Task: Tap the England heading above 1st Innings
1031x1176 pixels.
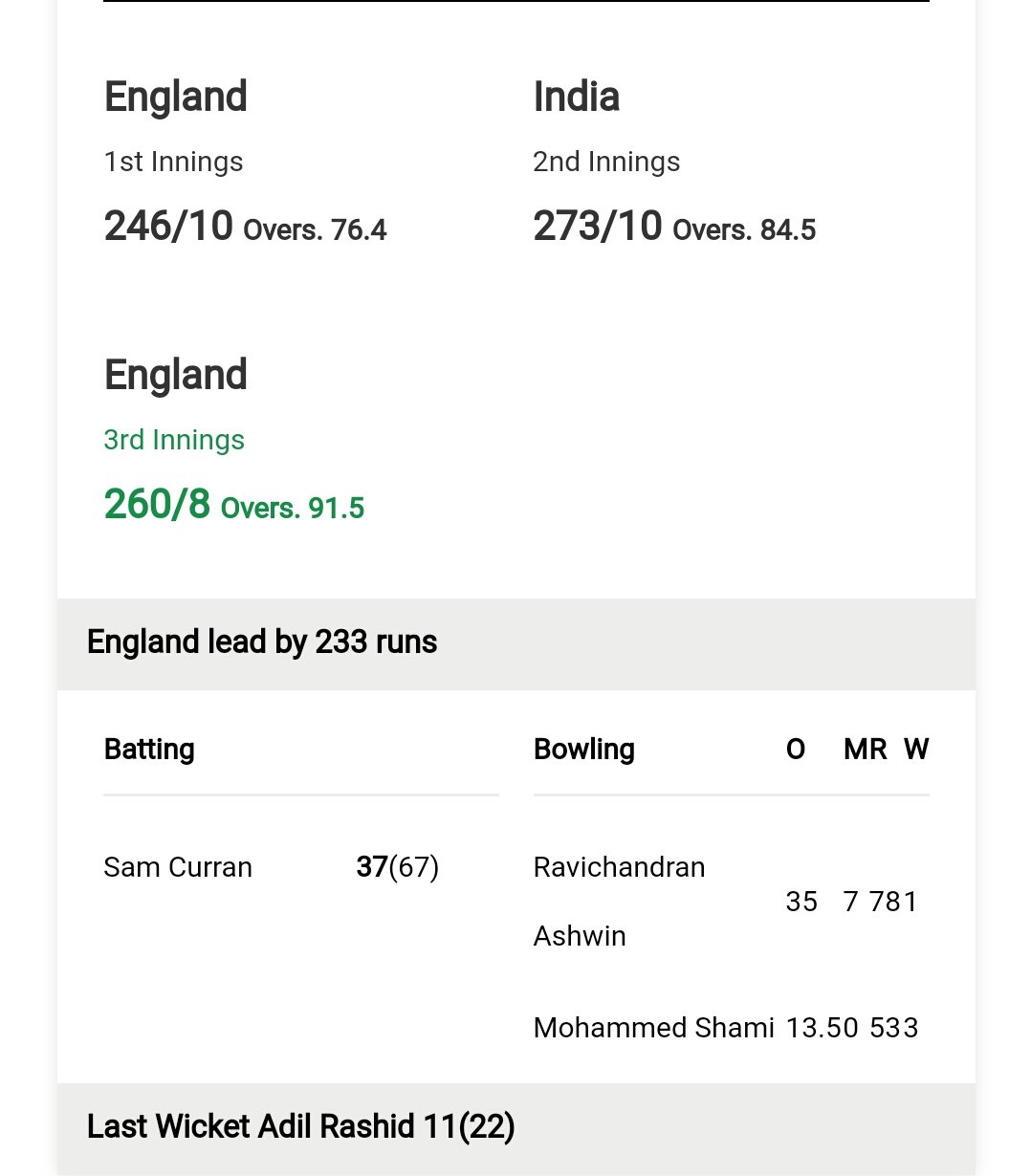Action: [x=176, y=97]
